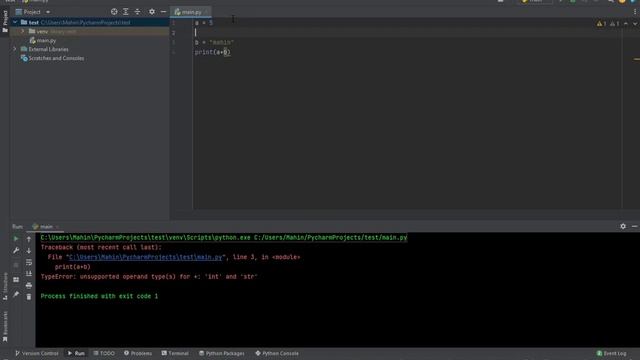Pin the Run tab
The height and width of the screenshot is (360, 640).
point(16,294)
